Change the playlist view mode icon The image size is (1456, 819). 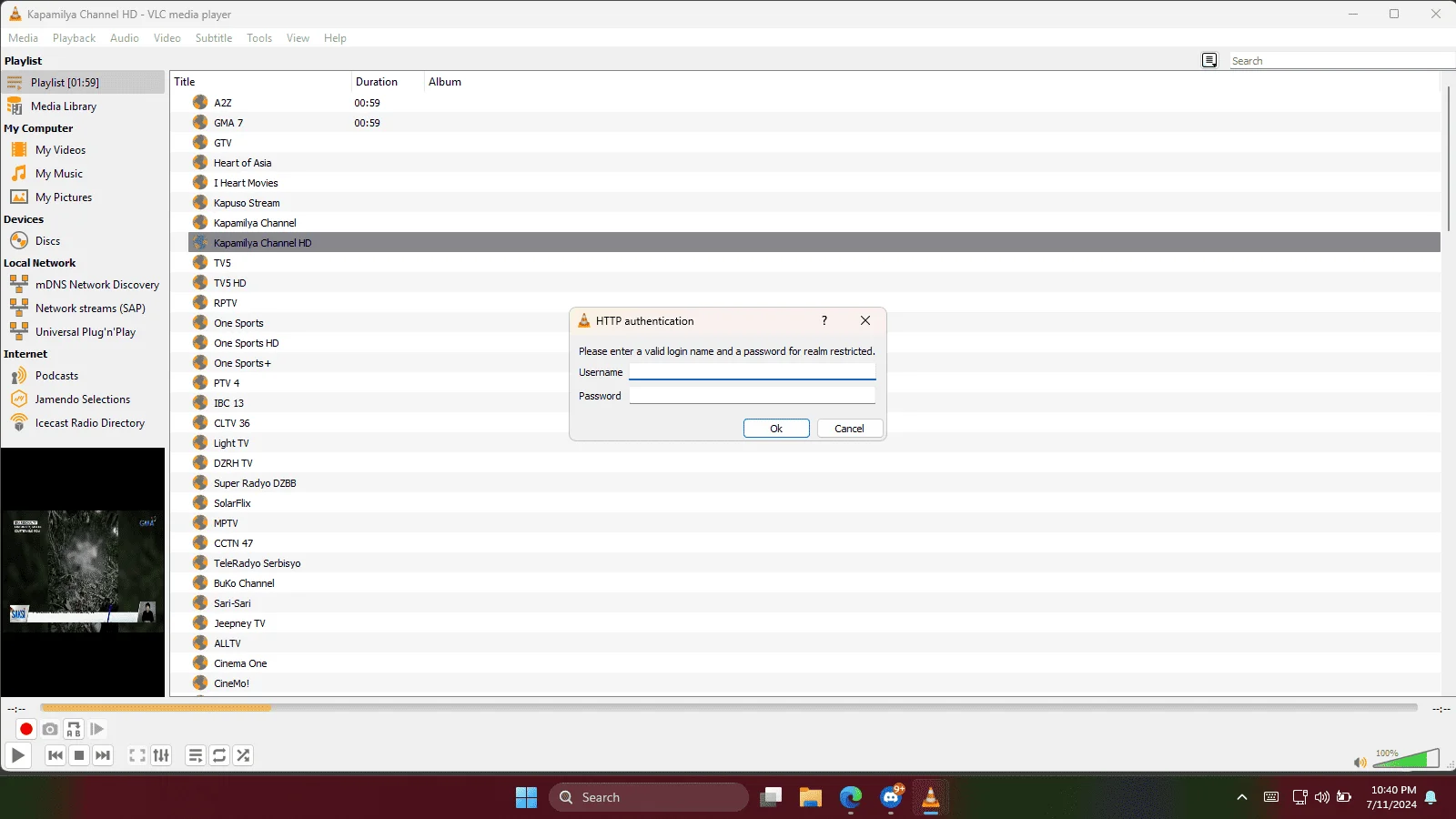coord(1209,60)
